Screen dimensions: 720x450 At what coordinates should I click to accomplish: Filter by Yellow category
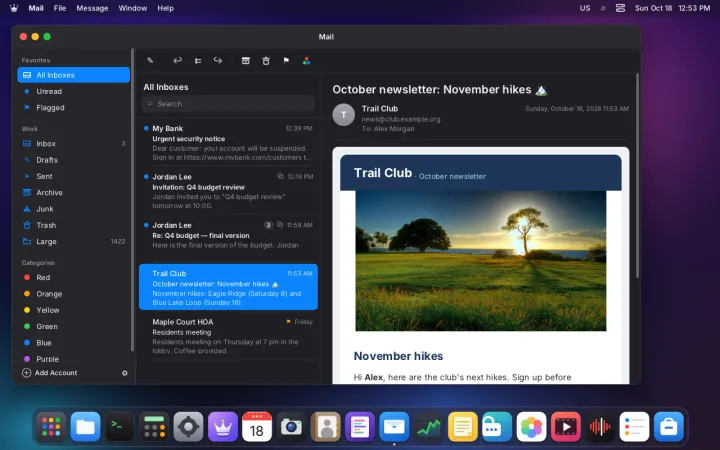click(73, 310)
